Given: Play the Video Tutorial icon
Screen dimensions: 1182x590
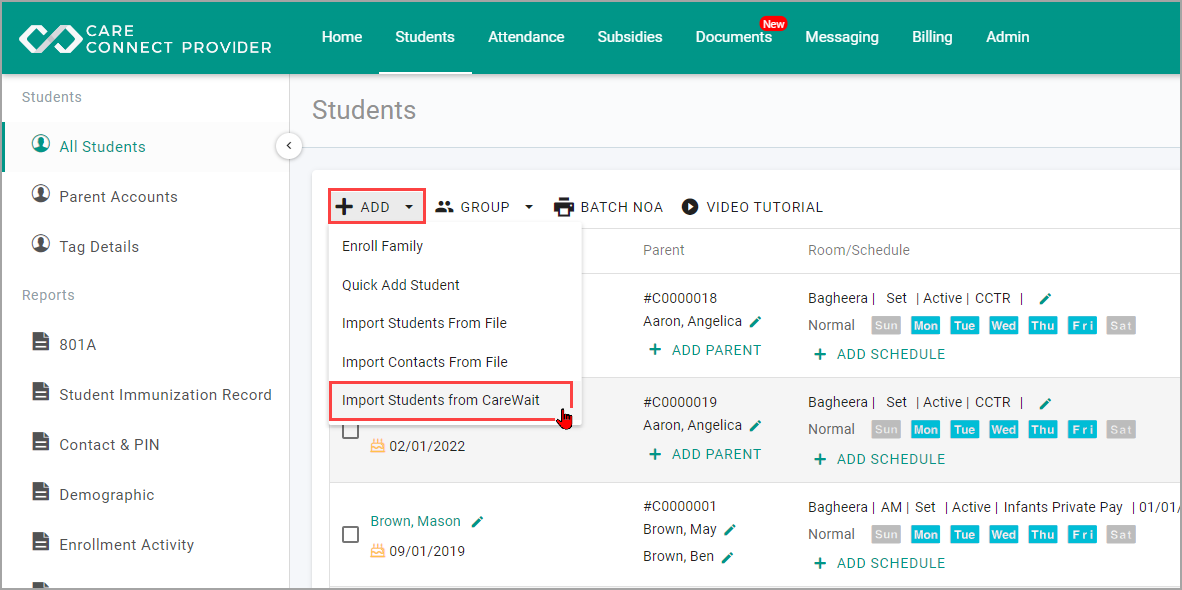Looking at the screenshot, I should pyautogui.click(x=690, y=206).
